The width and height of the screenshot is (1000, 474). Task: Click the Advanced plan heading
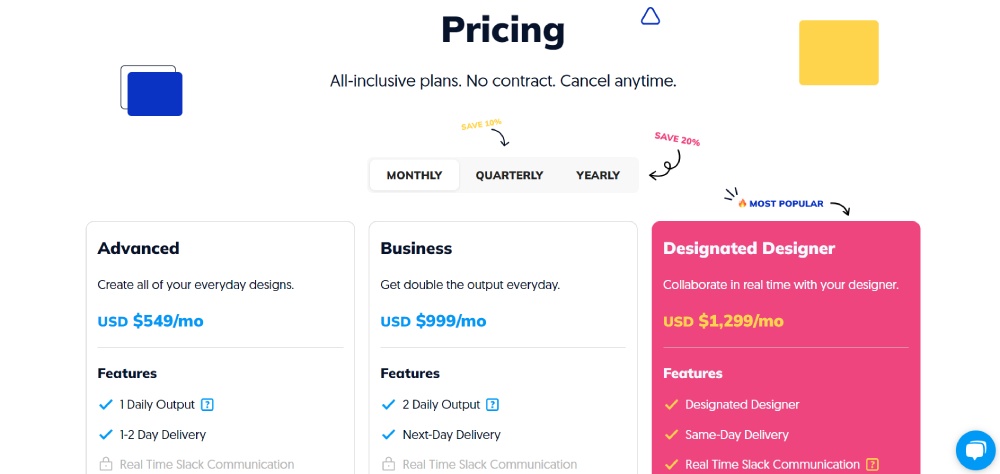tap(138, 248)
